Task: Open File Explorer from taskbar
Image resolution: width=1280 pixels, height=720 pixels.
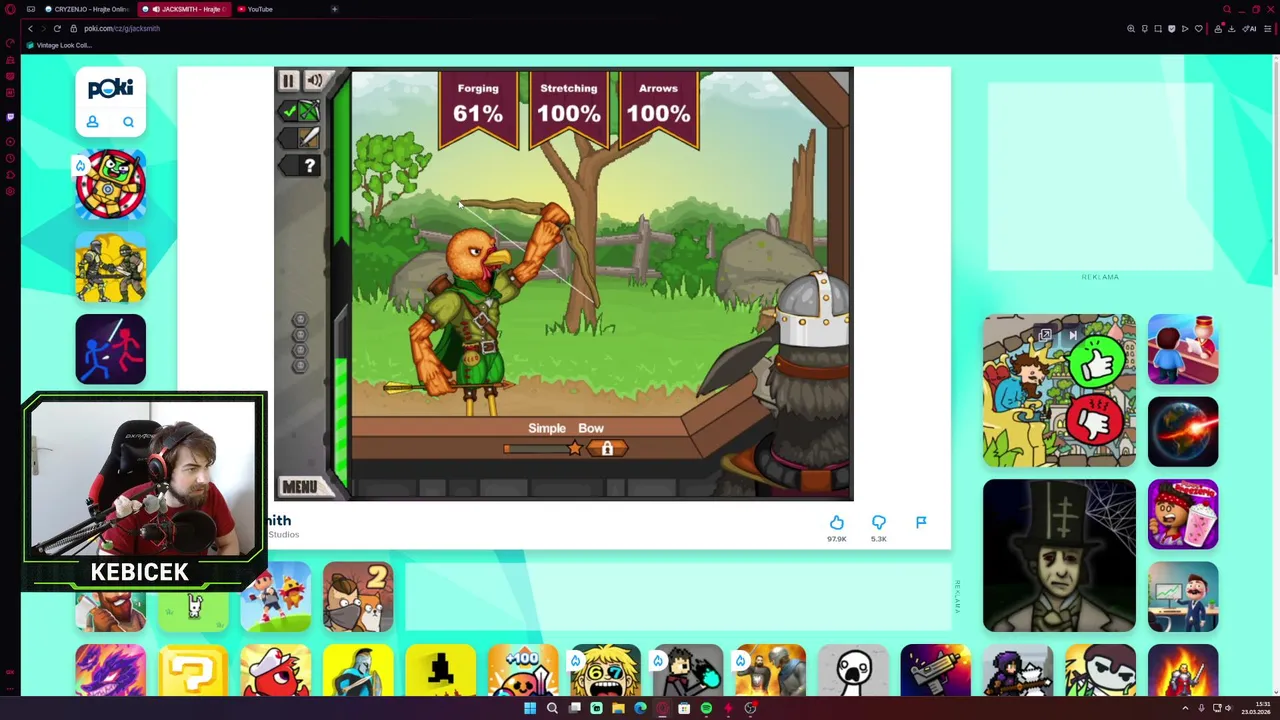Action: coord(618,708)
